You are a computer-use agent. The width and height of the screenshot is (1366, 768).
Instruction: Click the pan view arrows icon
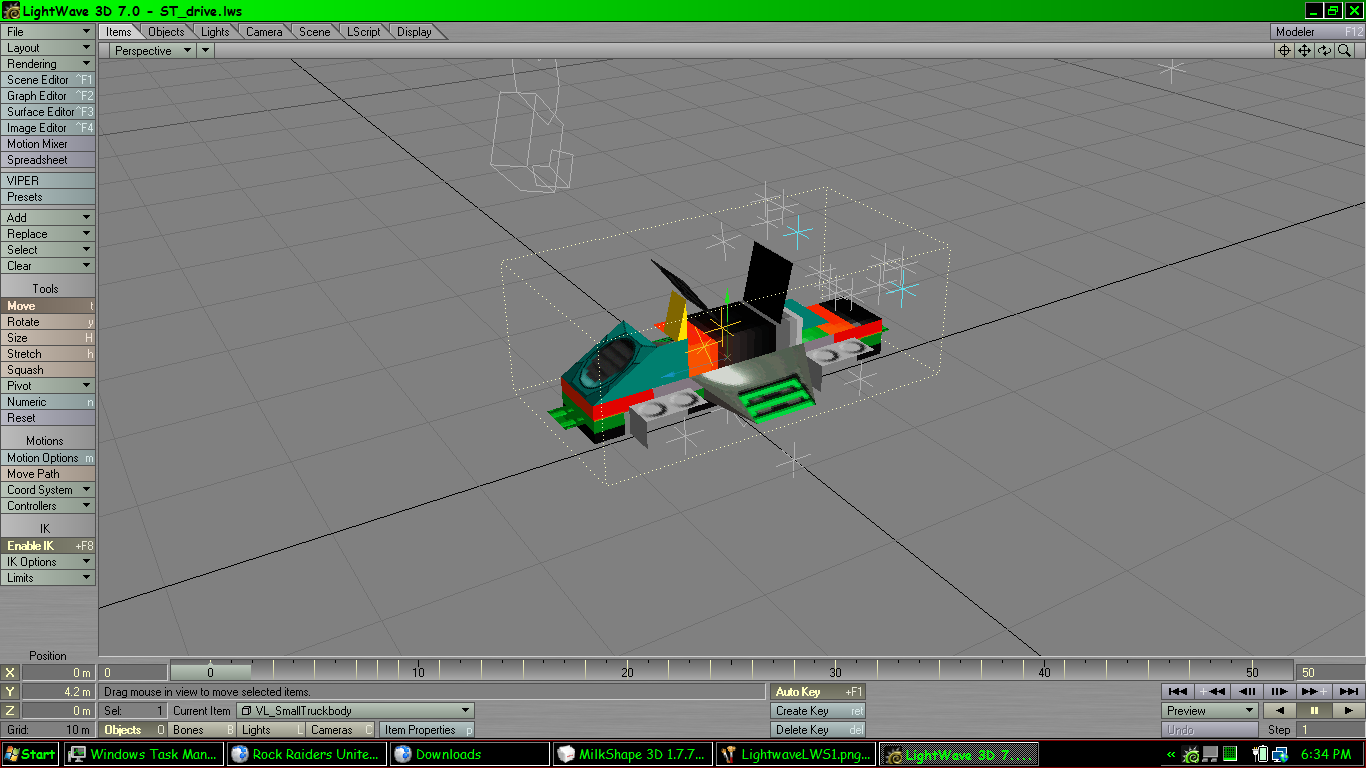(1305, 50)
